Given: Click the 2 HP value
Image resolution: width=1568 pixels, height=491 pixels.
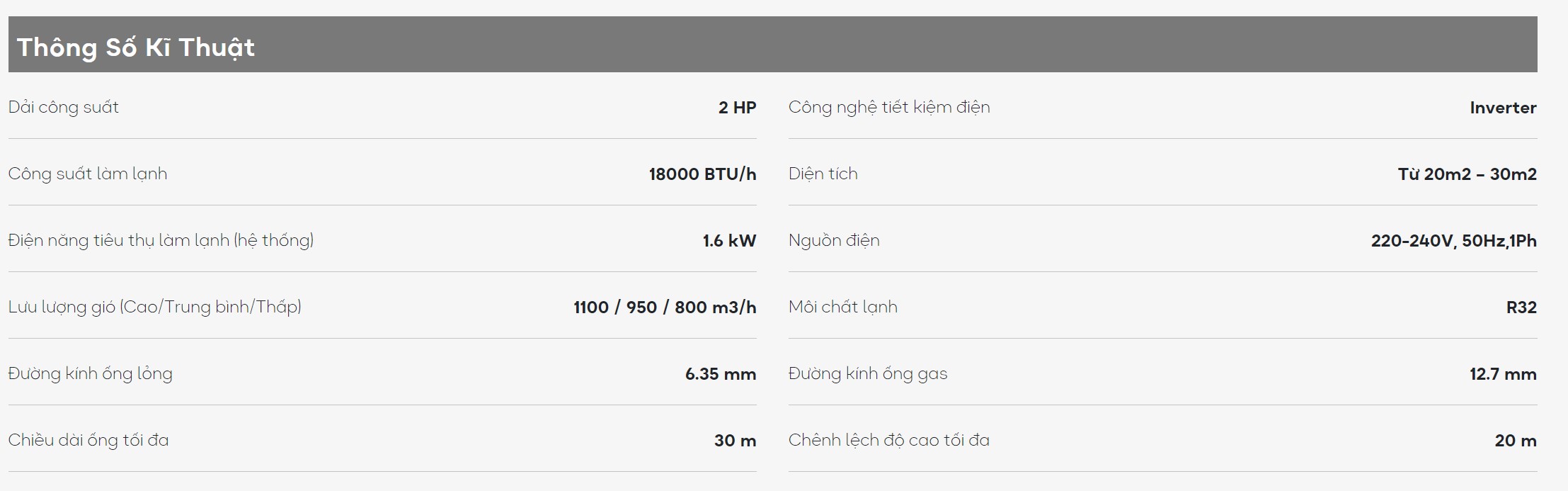Looking at the screenshot, I should point(737,108).
